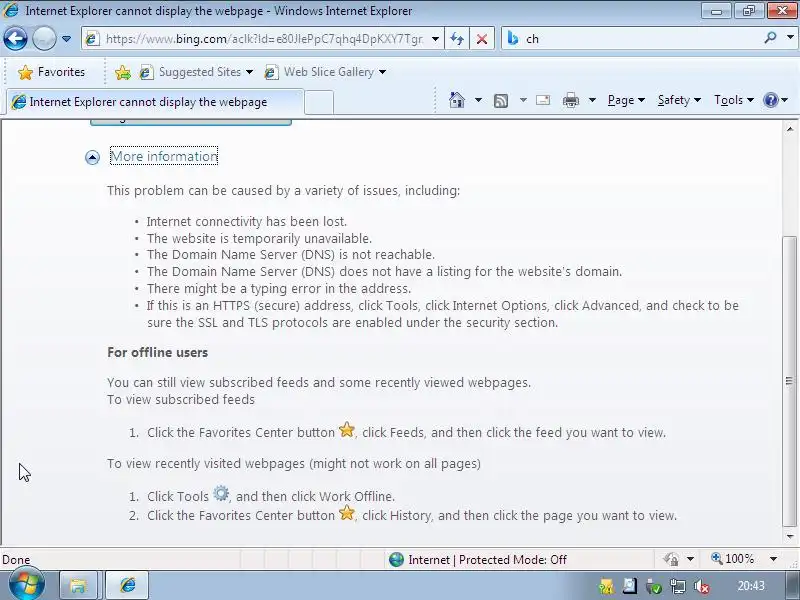Click the Done status bar text
This screenshot has height=600, width=800.
point(16,560)
